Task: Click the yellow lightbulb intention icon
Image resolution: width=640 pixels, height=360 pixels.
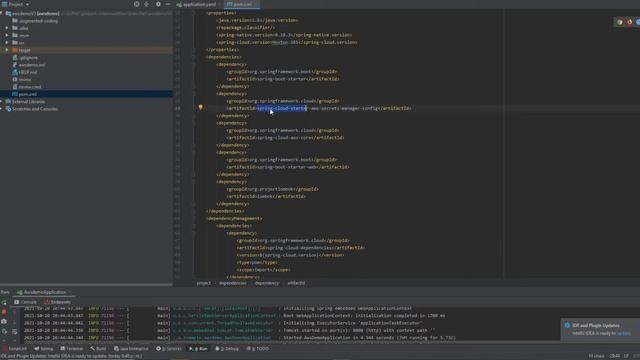Action: tap(200, 107)
